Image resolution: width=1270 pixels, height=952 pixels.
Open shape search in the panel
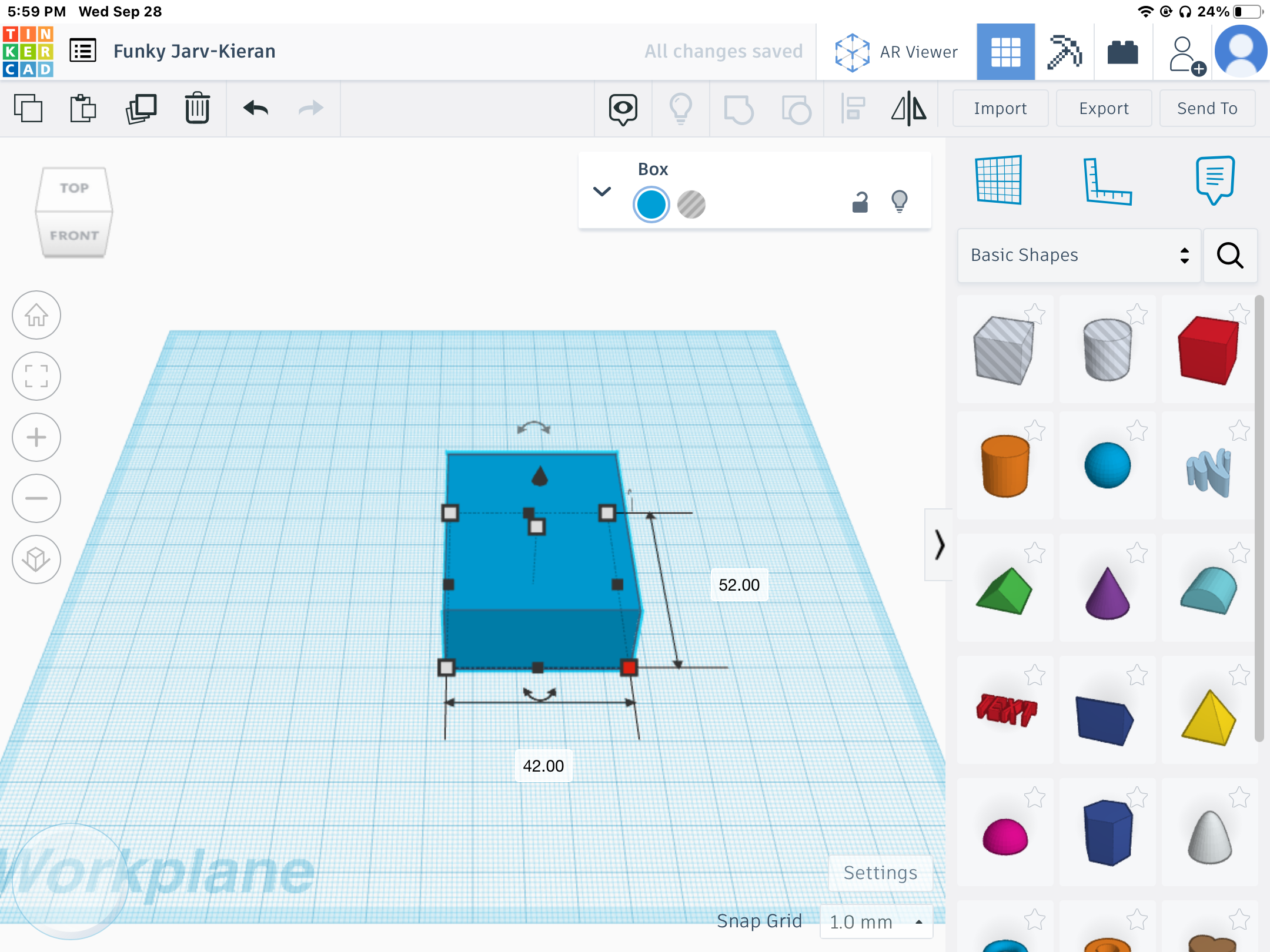(1231, 256)
